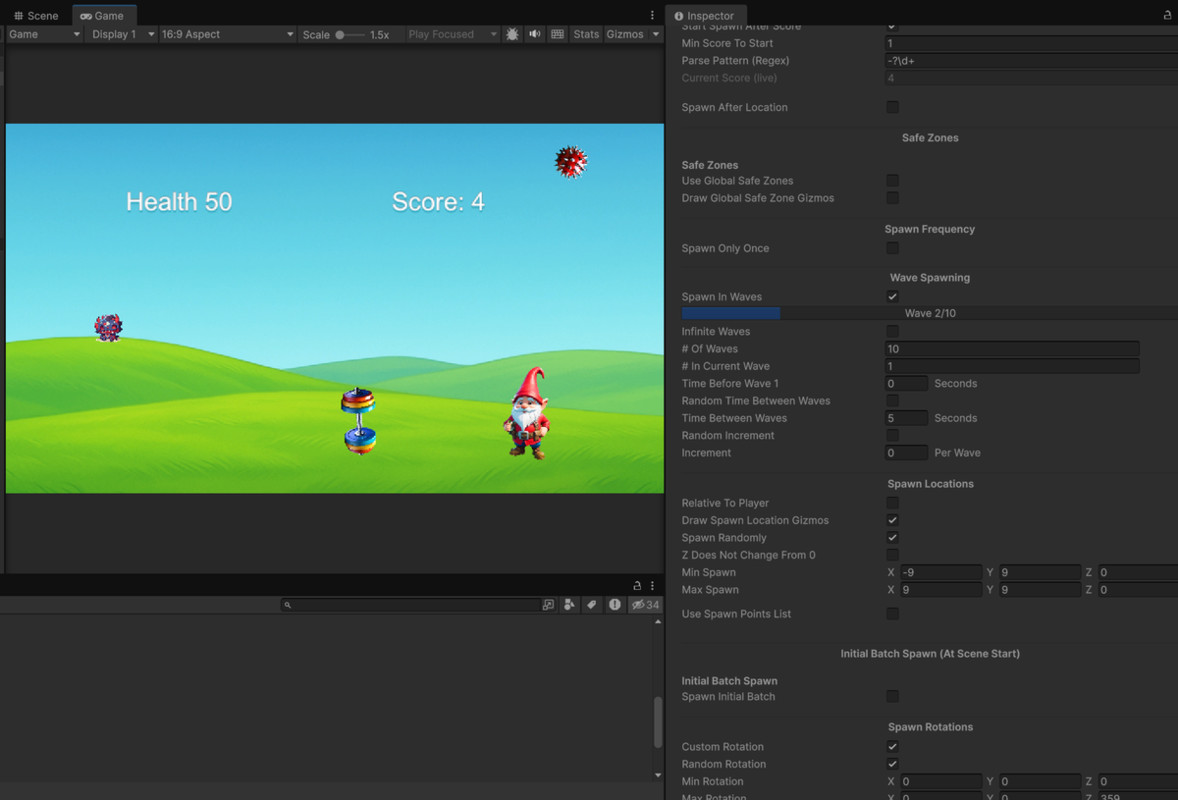
Task: Click the search by label tag icon
Action: (592, 605)
